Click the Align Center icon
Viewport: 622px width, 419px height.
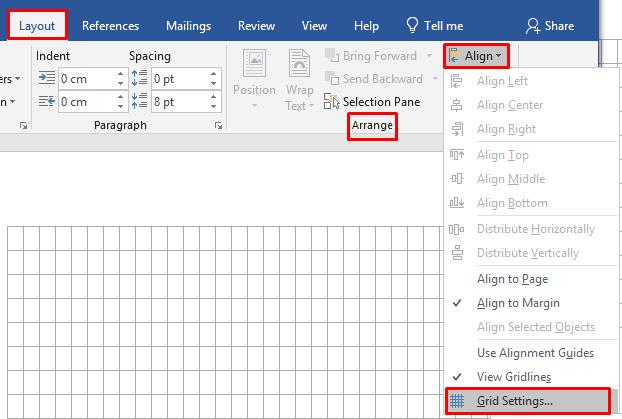(x=457, y=105)
